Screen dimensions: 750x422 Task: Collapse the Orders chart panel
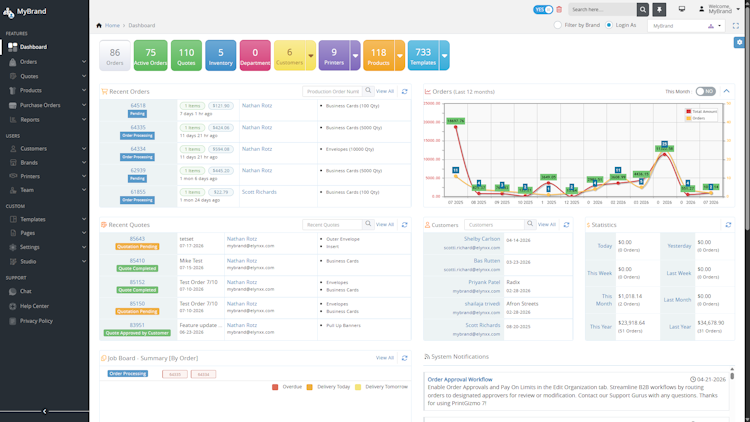pyautogui.click(x=727, y=91)
